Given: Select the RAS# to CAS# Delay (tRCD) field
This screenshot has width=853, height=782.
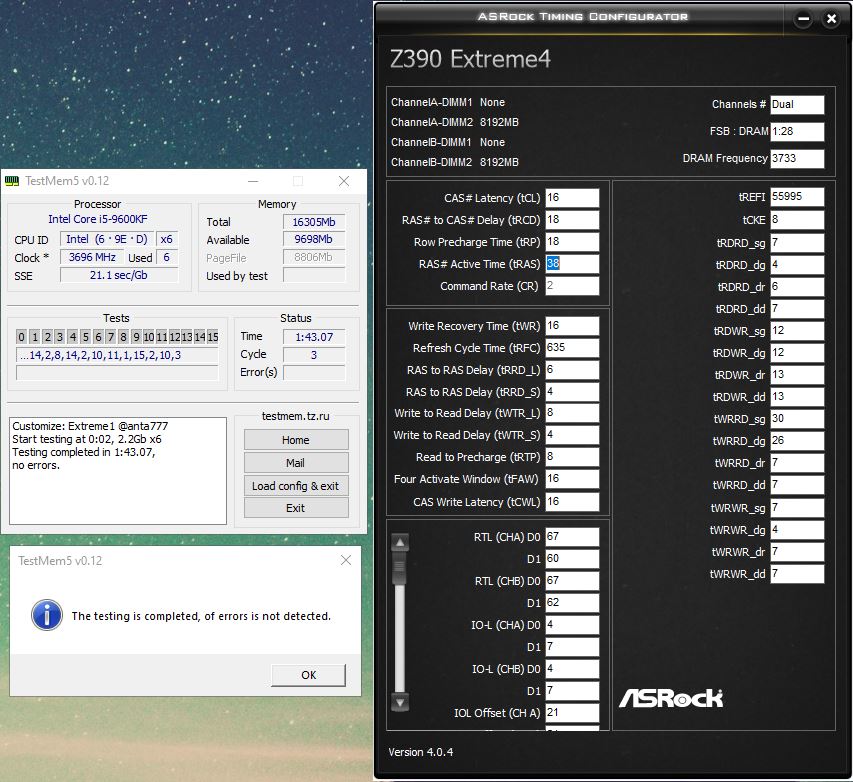Looking at the screenshot, I should [x=572, y=220].
